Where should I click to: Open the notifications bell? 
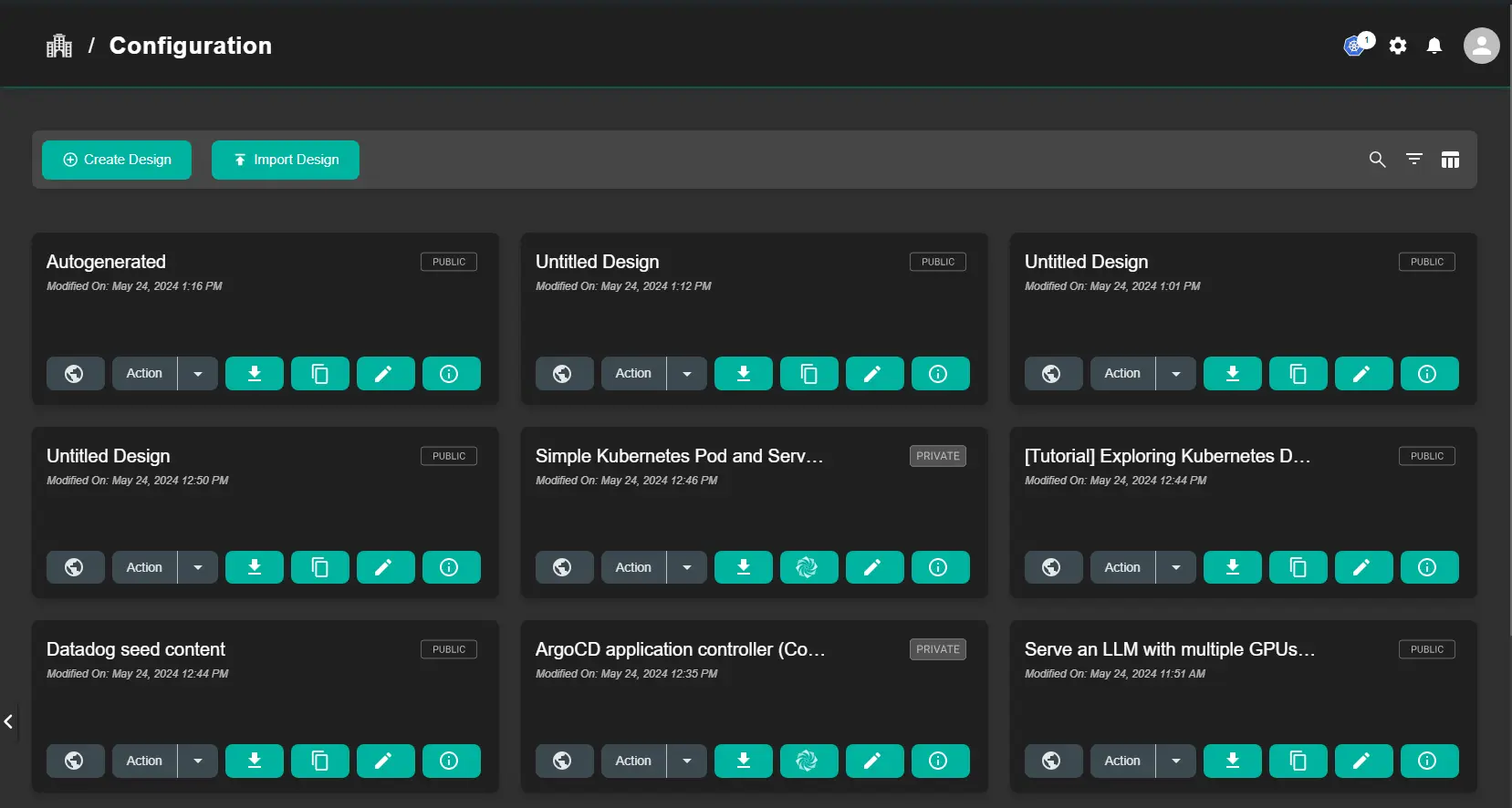[x=1434, y=46]
